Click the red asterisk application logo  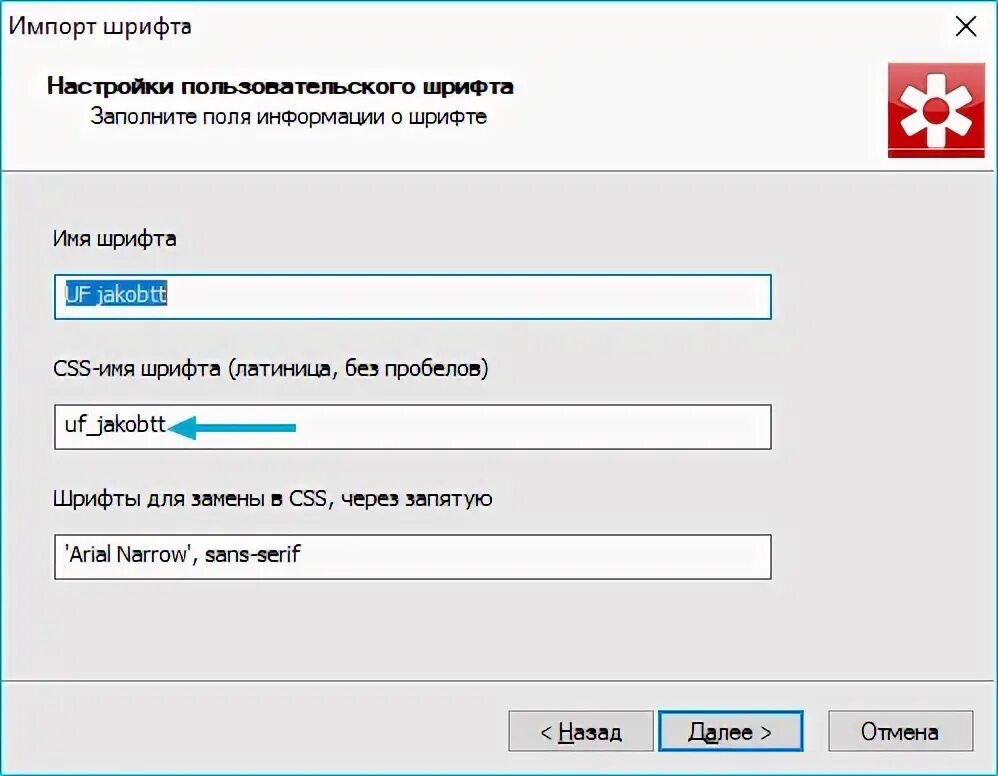coord(936,110)
